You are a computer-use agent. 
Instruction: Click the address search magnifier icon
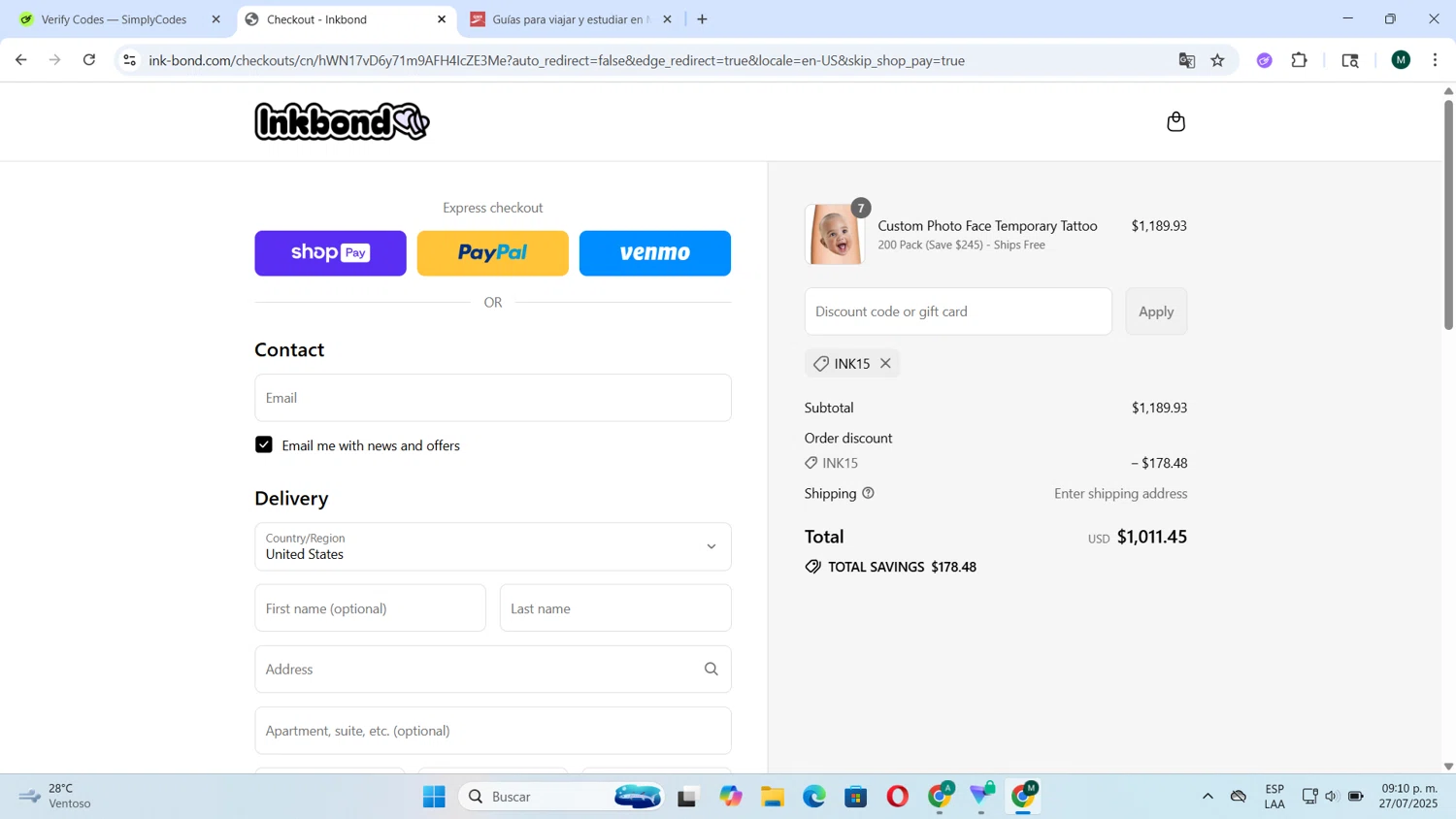coord(711,670)
